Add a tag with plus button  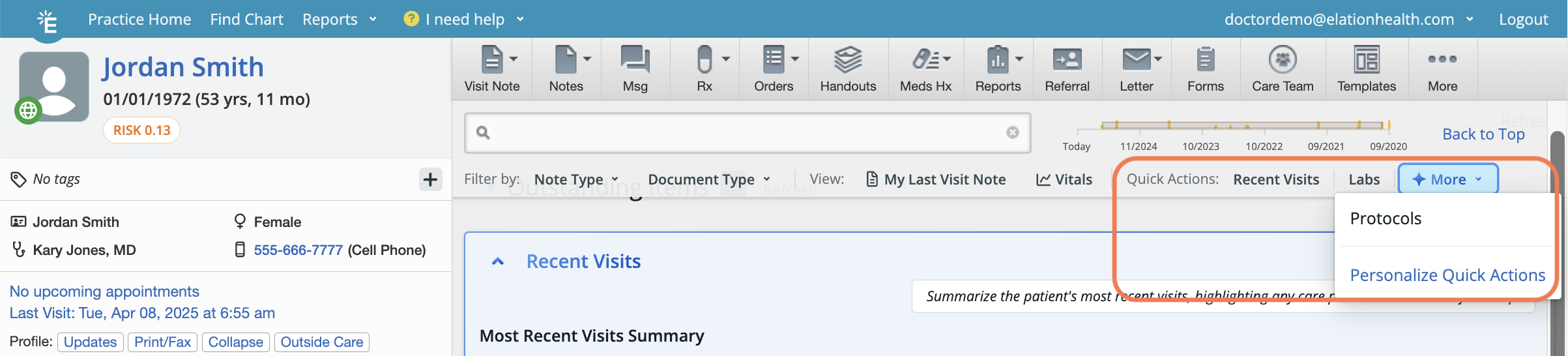click(x=430, y=179)
